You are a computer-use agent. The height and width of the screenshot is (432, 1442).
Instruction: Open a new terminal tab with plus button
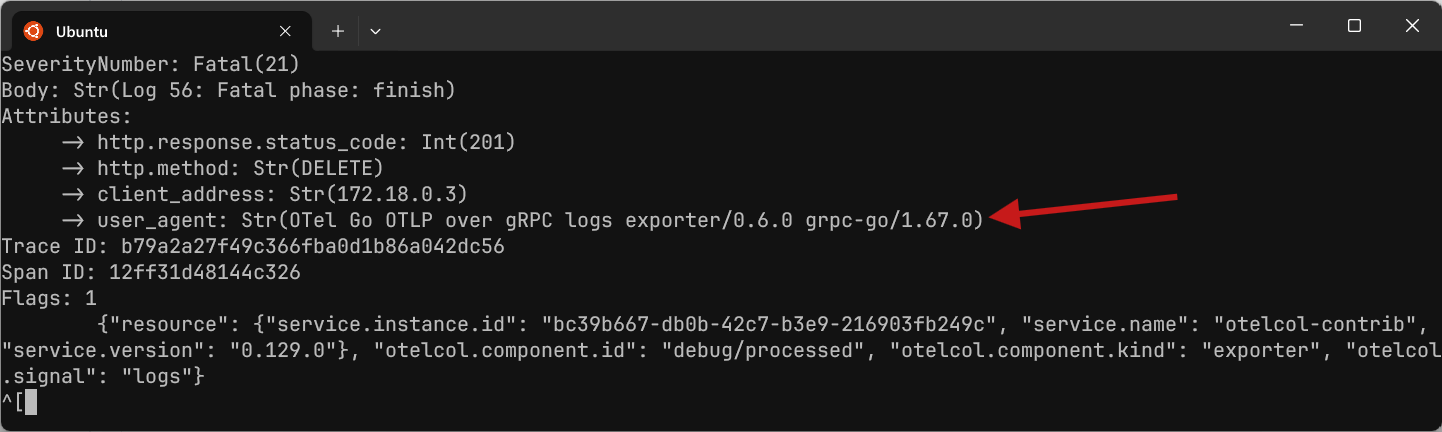coord(338,31)
